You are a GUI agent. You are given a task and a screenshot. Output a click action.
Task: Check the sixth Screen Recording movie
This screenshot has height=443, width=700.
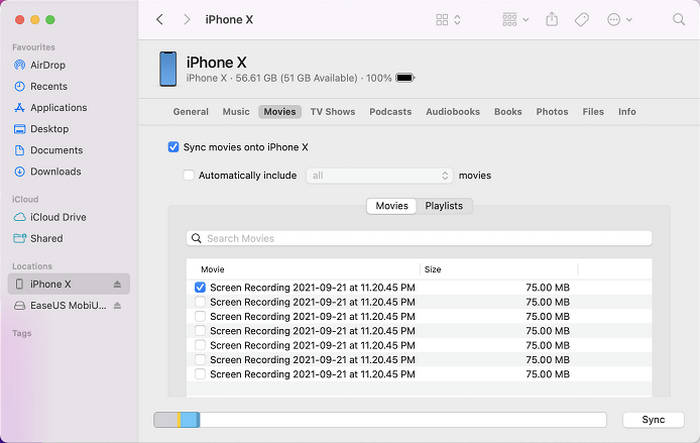(200, 359)
